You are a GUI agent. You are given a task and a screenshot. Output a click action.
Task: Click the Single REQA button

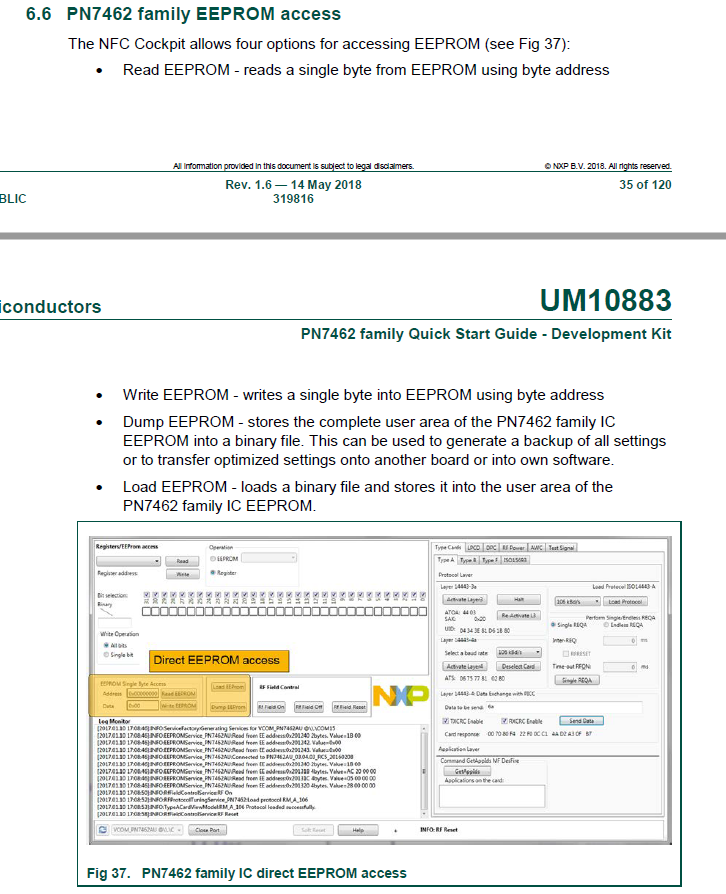pos(577,680)
